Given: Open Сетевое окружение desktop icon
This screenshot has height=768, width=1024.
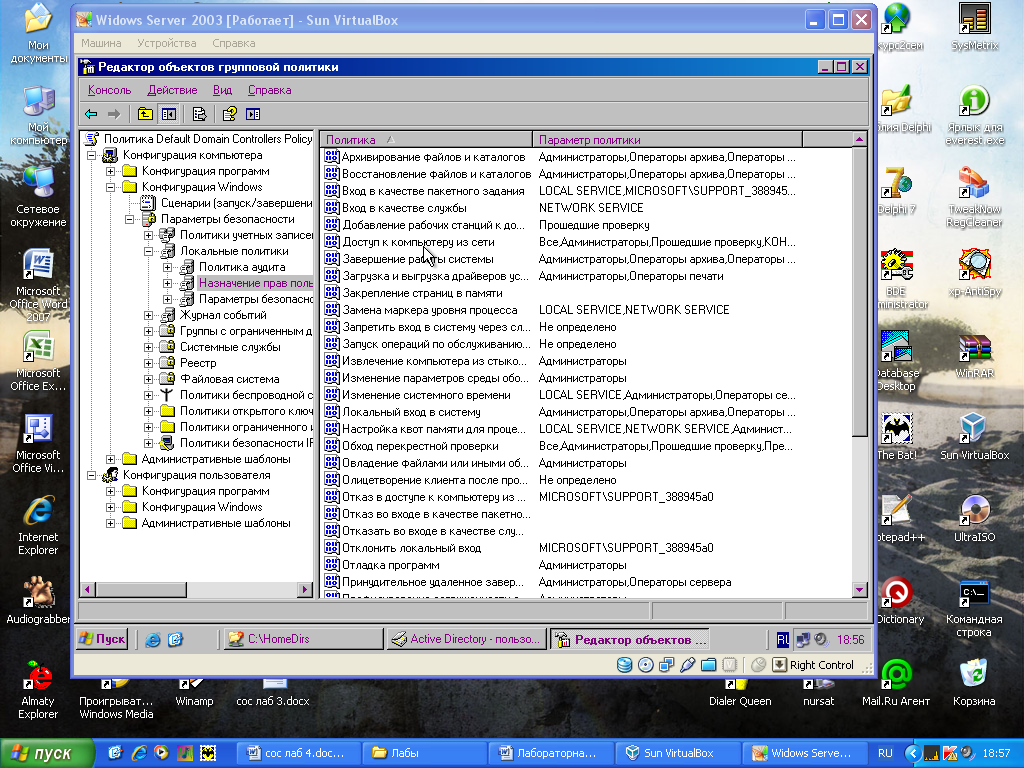Looking at the screenshot, I should pyautogui.click(x=38, y=197).
